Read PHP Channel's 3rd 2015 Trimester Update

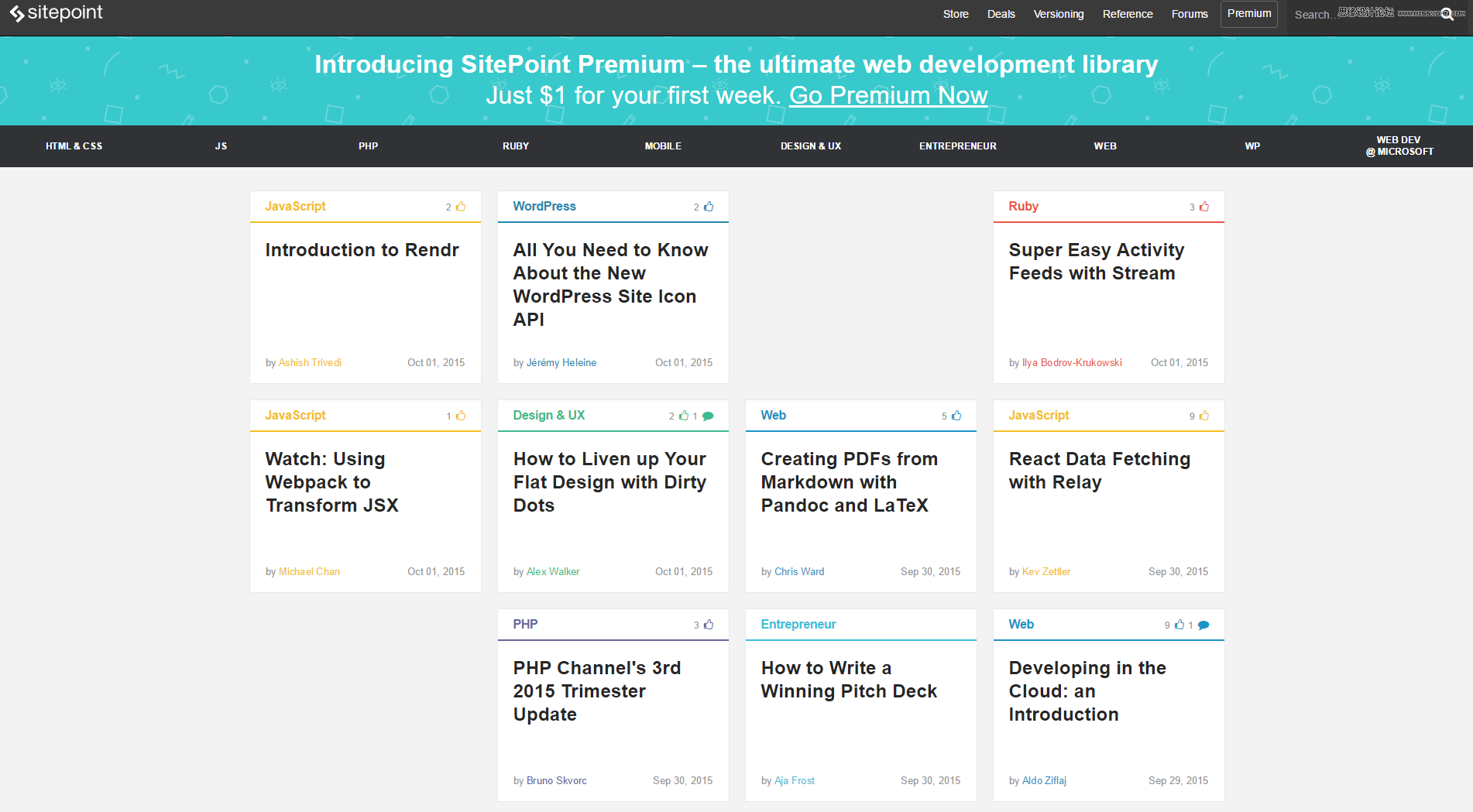[596, 691]
